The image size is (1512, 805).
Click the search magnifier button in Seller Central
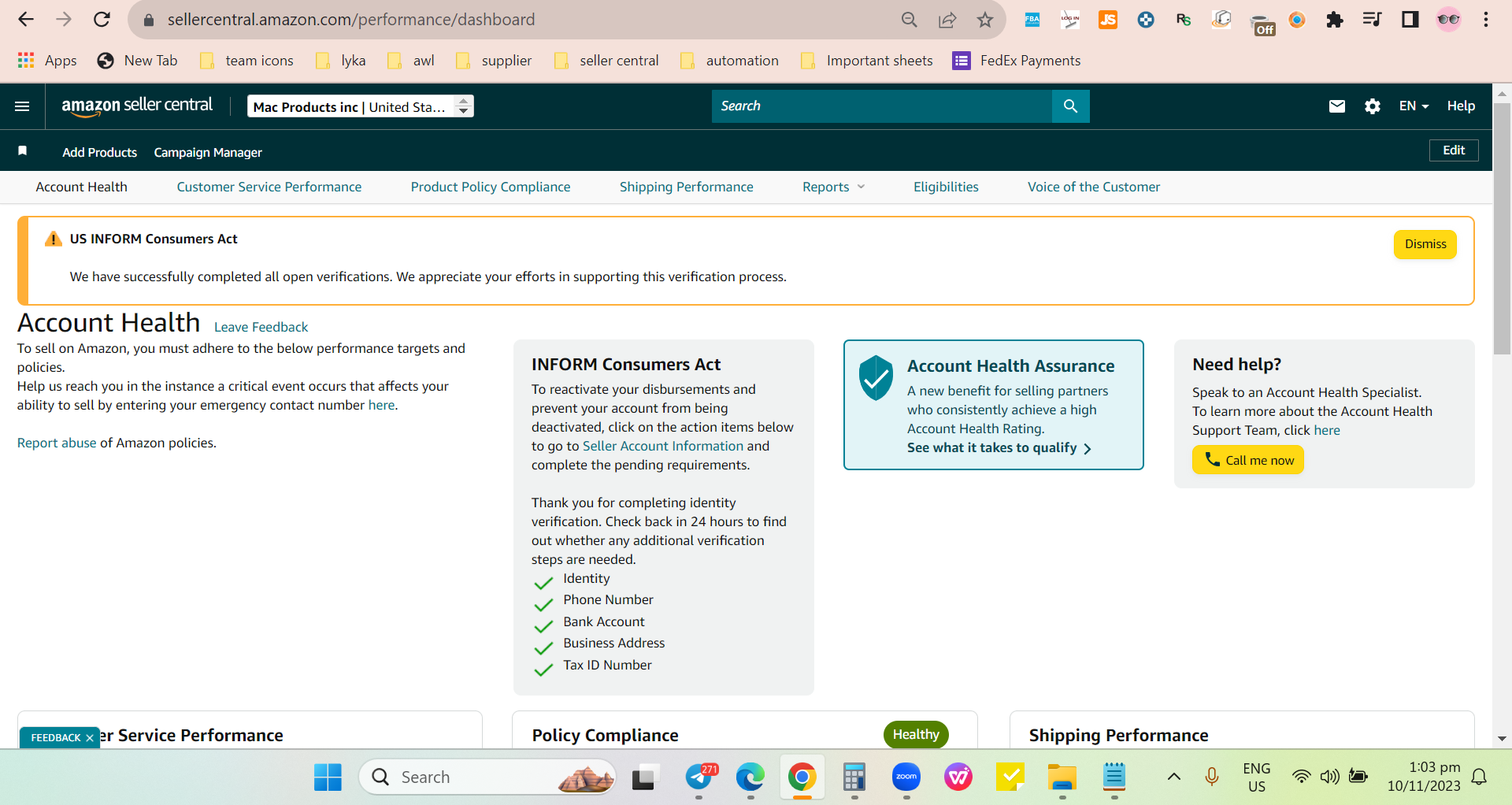point(1070,106)
